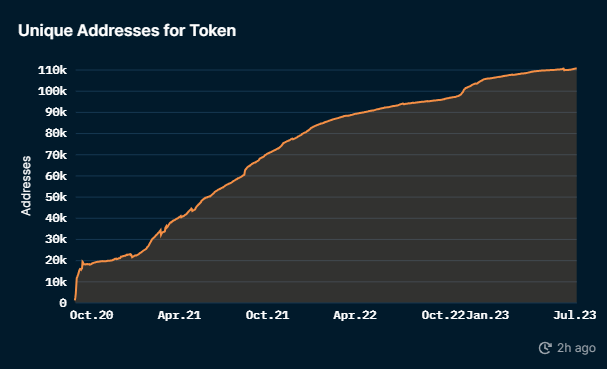Select the 10k y-axis label
607x369 pixels.
(56, 282)
